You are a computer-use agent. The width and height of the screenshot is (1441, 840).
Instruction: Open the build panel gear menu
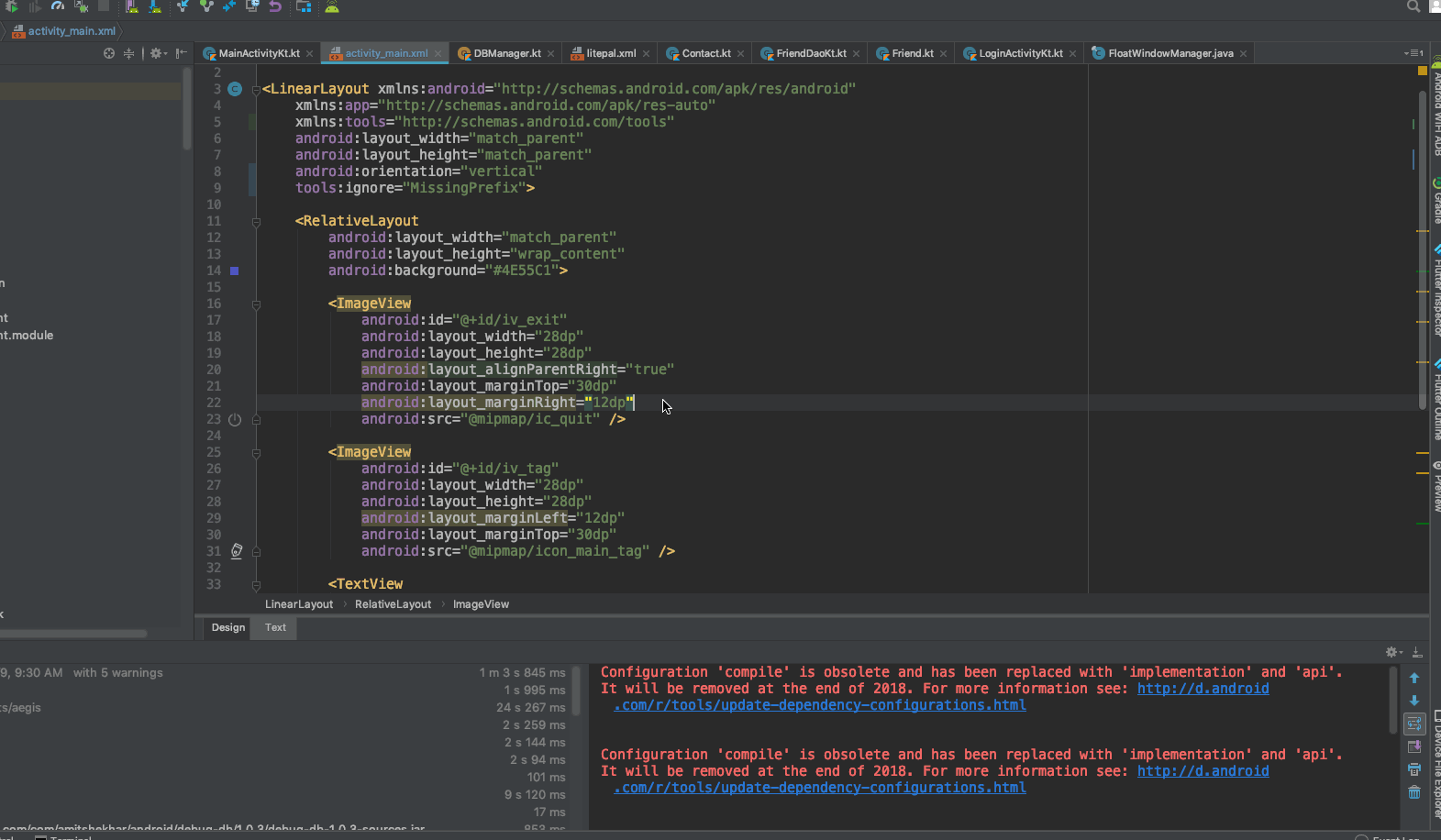[1393, 652]
